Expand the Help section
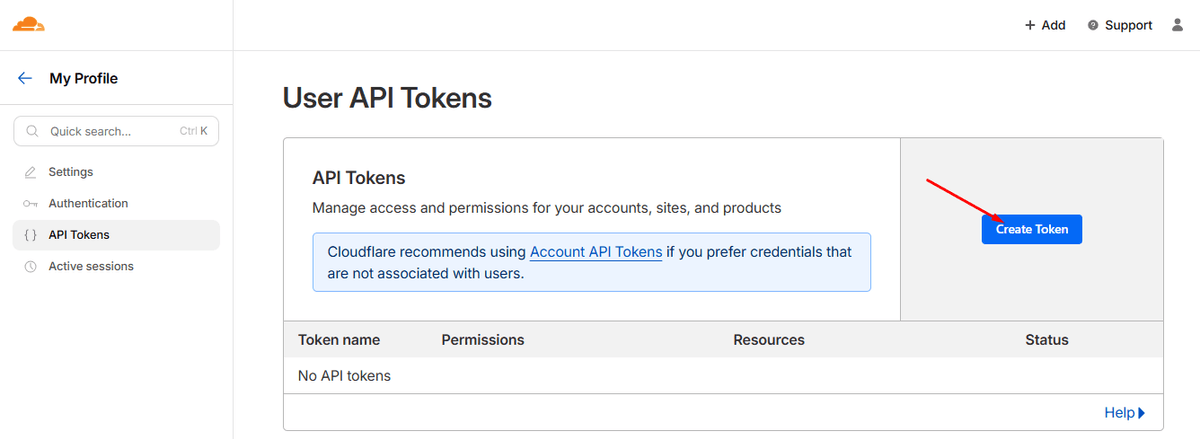The height and width of the screenshot is (439, 1200). (x=1124, y=412)
